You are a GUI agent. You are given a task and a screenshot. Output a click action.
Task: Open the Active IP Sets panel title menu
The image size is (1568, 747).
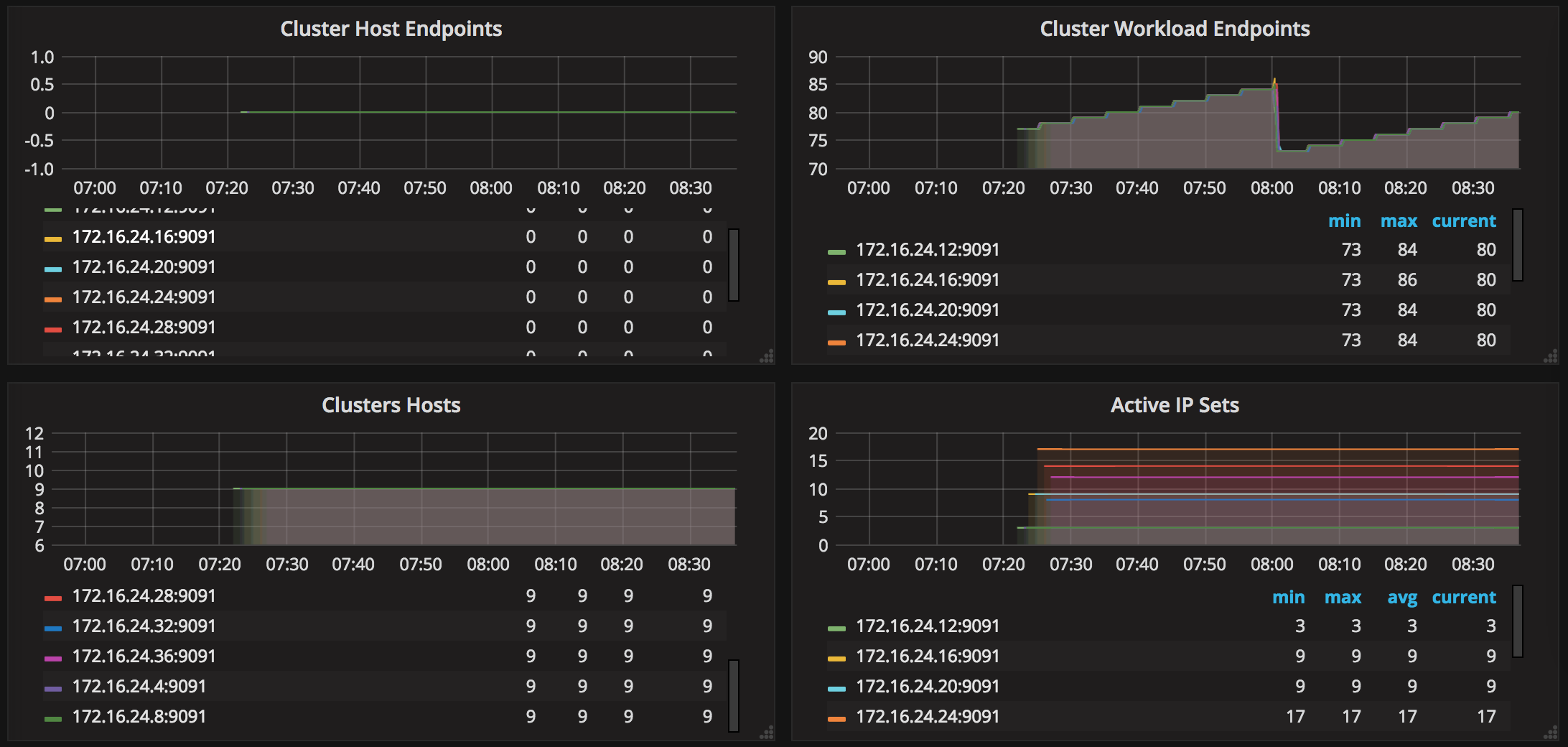tap(1175, 405)
